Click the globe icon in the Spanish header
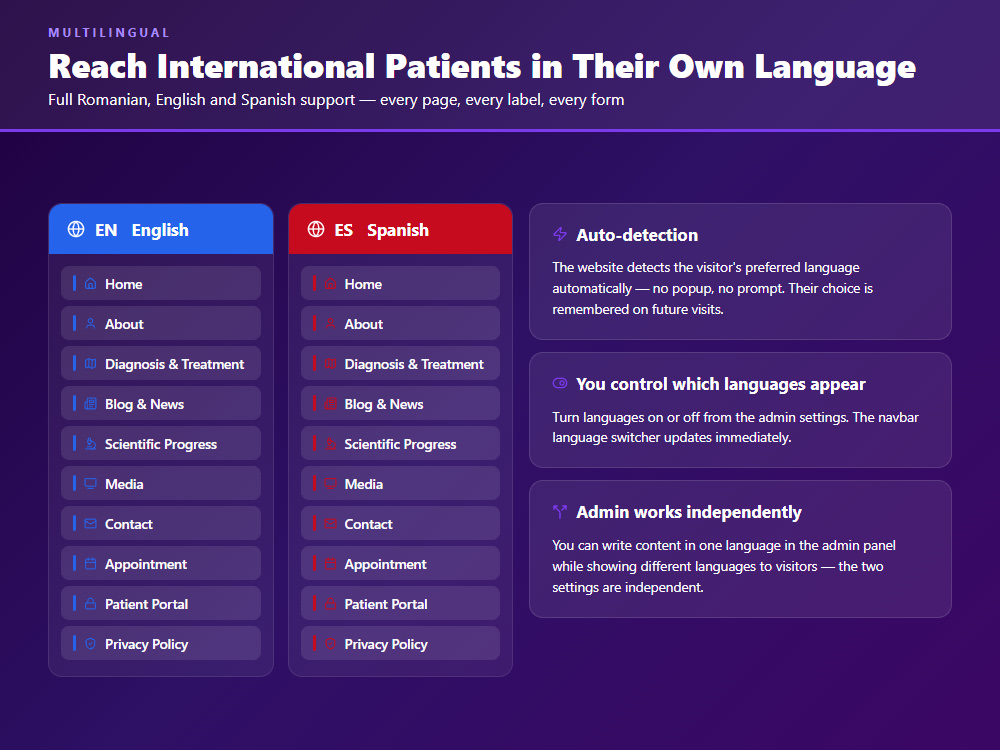The height and width of the screenshot is (750, 1000). (x=316, y=229)
